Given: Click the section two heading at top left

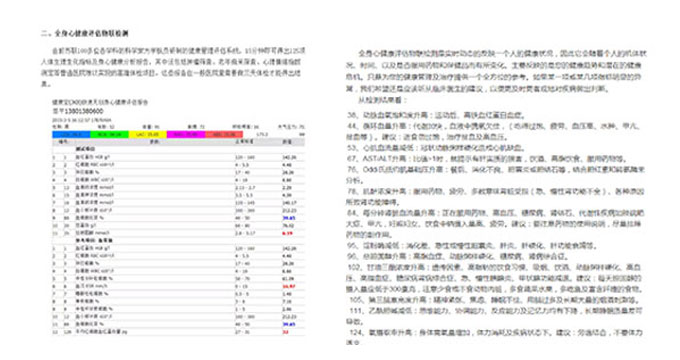Looking at the screenshot, I should point(85,33).
